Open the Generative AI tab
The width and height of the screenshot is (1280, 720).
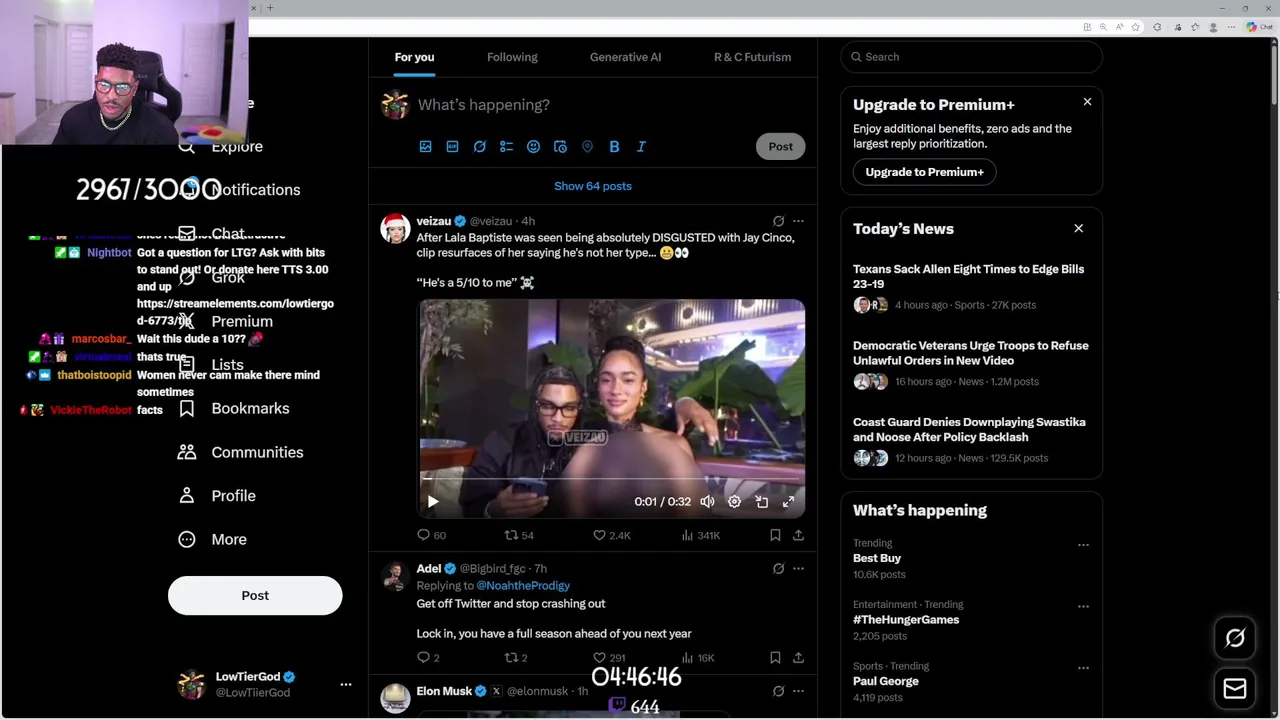pyautogui.click(x=625, y=57)
